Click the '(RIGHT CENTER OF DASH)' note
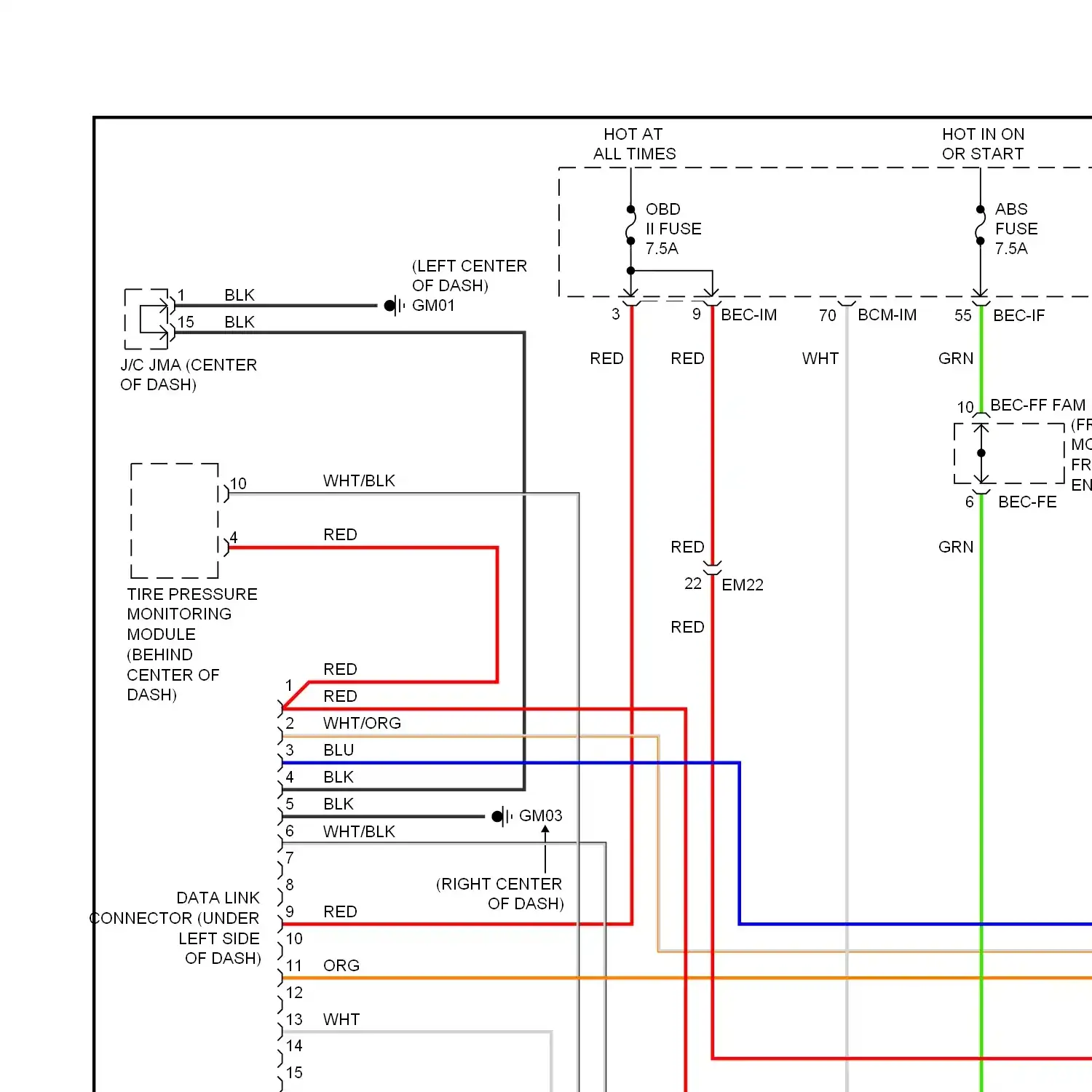Image resolution: width=1092 pixels, height=1092 pixels. 499,893
